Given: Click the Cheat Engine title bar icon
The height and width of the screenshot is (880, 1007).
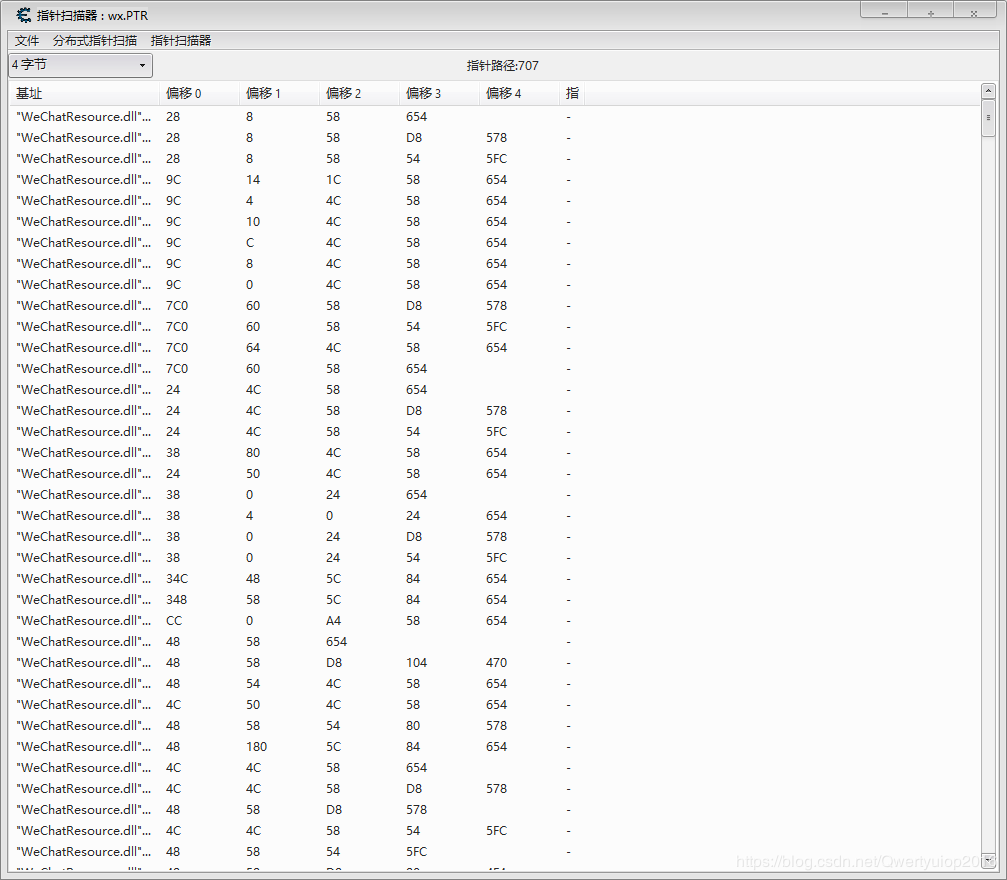Looking at the screenshot, I should [24, 15].
